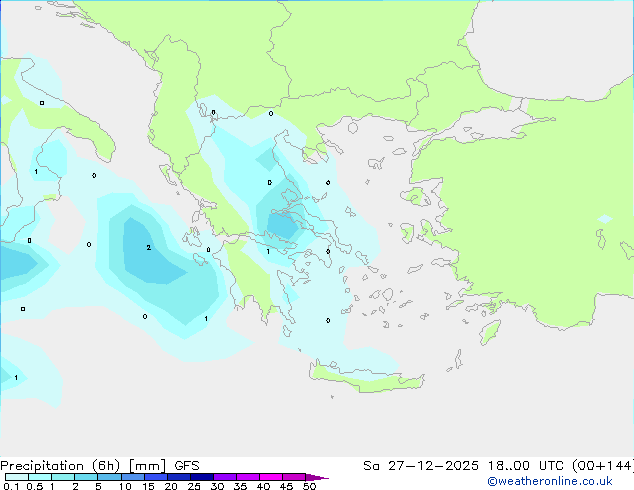Click the 0.5–1 mm legend color box

40,477
